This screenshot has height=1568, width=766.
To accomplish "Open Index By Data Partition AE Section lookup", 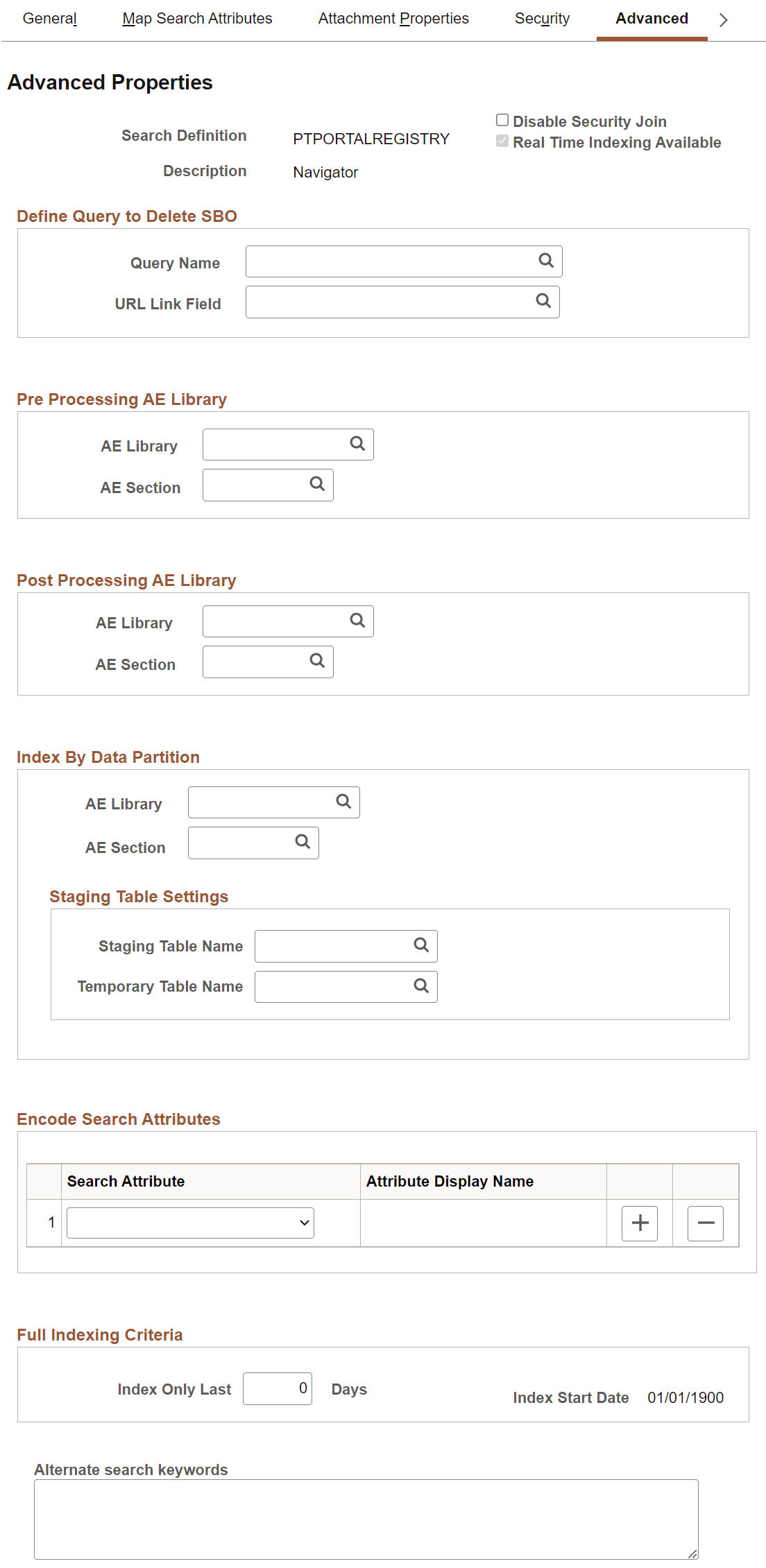I will coord(303,842).
